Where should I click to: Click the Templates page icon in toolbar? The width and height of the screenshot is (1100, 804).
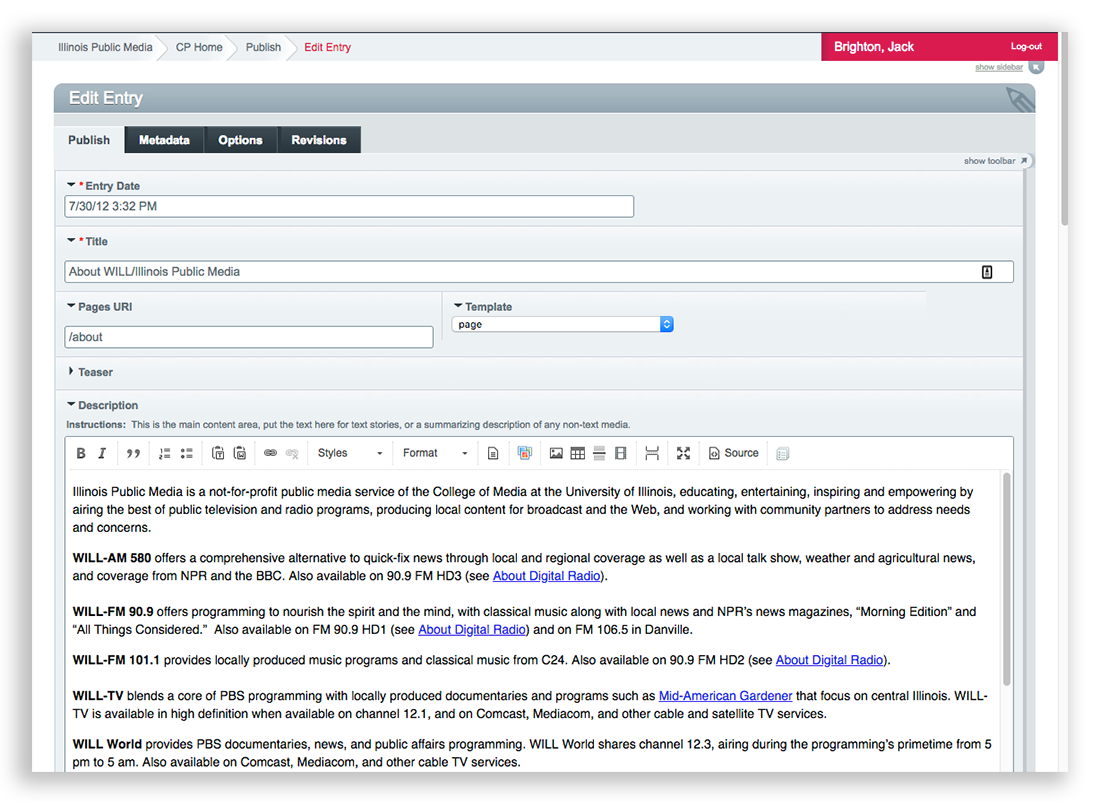tap(493, 453)
